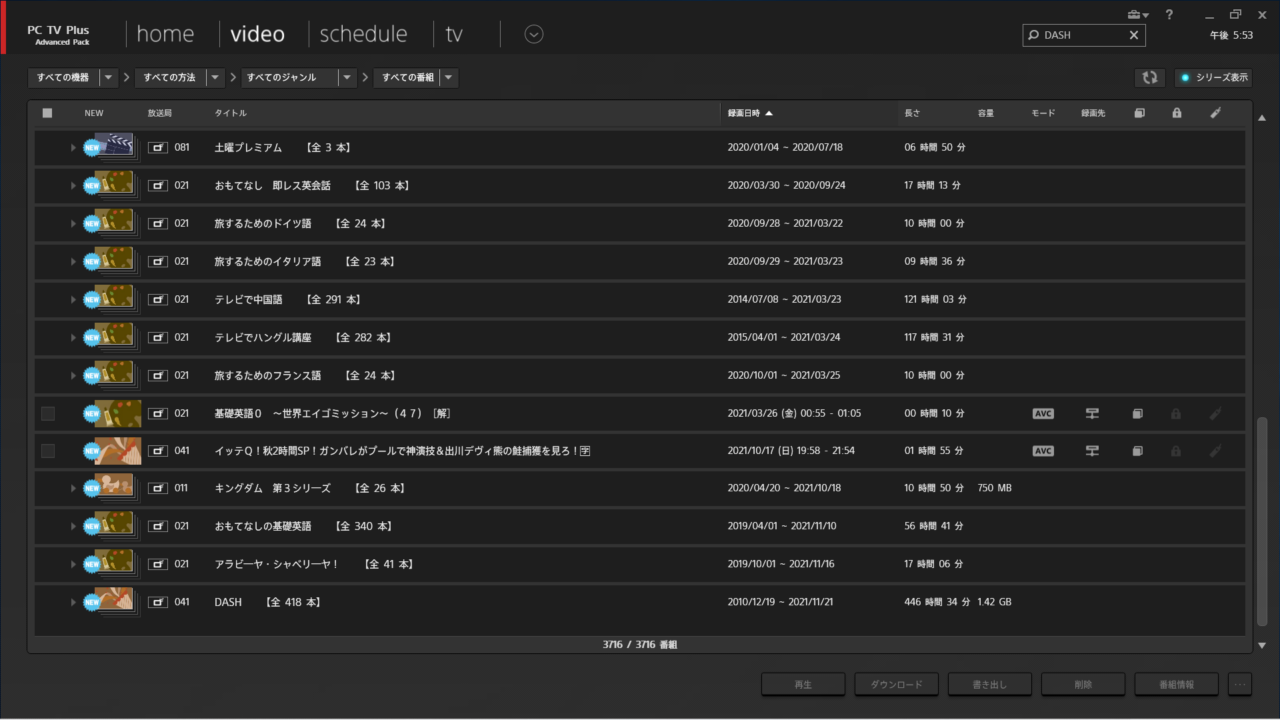Check the box for 基礎英語0 recording
The width and height of the screenshot is (1280, 720).
point(47,413)
